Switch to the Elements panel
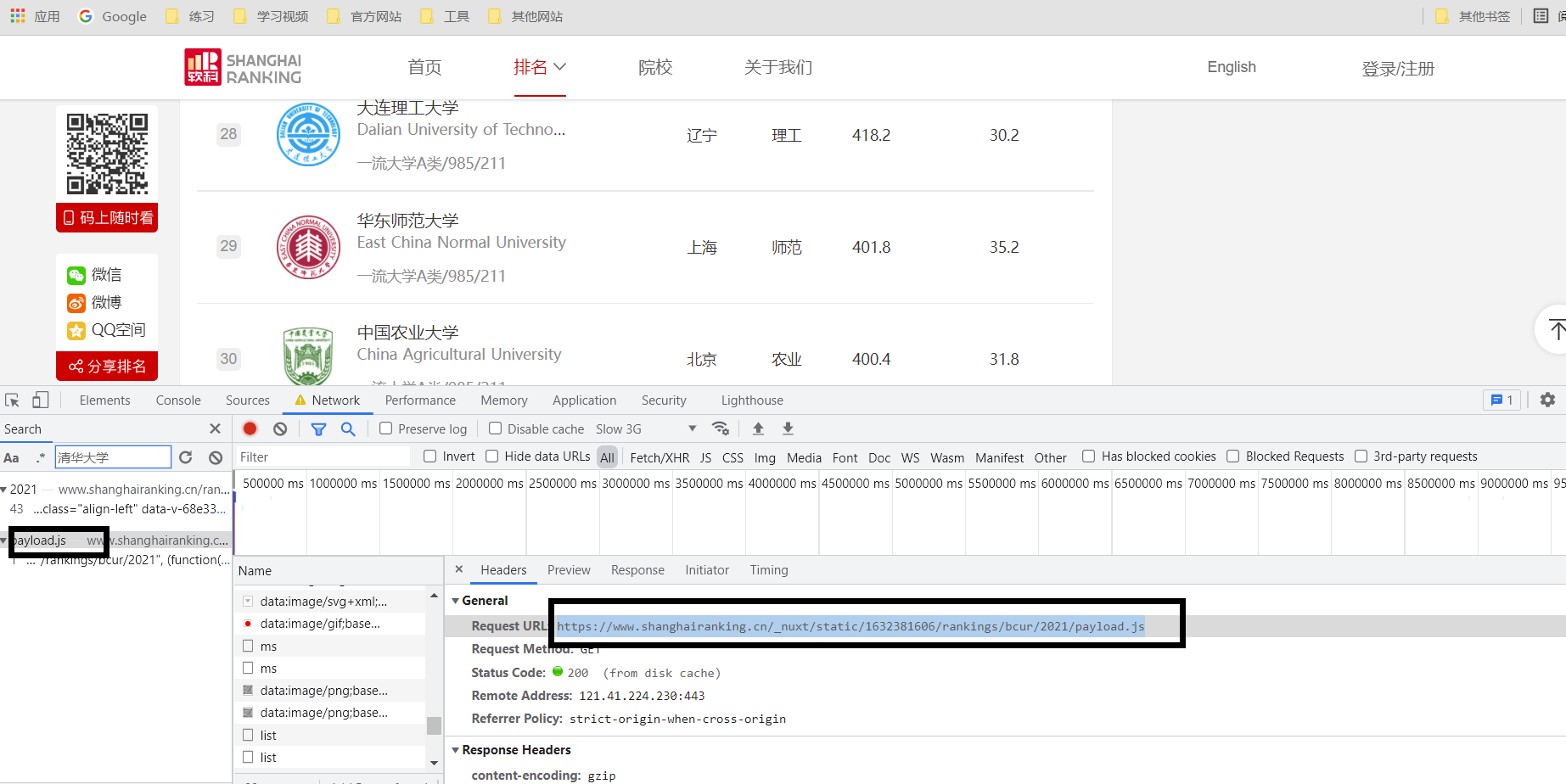 (x=105, y=400)
